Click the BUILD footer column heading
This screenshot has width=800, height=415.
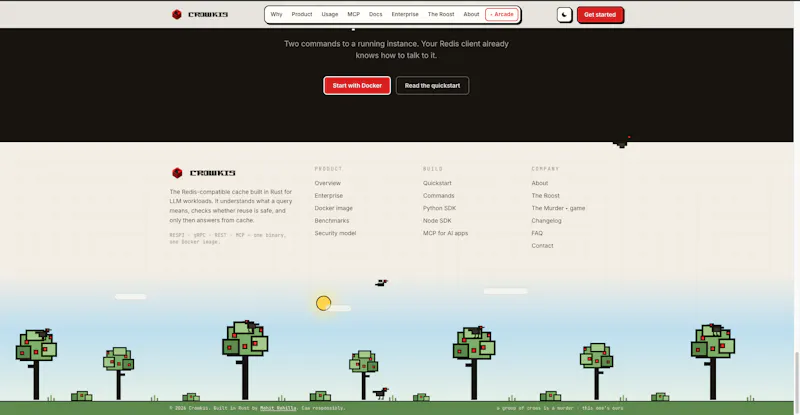(433, 168)
